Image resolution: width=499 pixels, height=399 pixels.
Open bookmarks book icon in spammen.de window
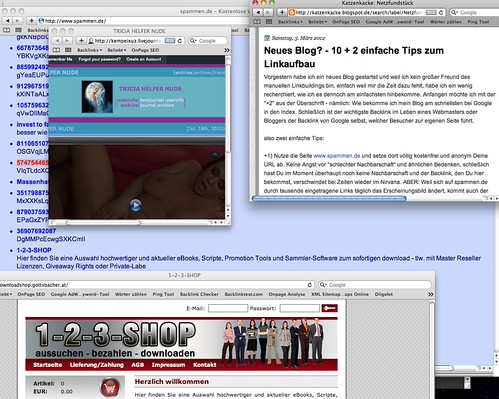click(6, 30)
